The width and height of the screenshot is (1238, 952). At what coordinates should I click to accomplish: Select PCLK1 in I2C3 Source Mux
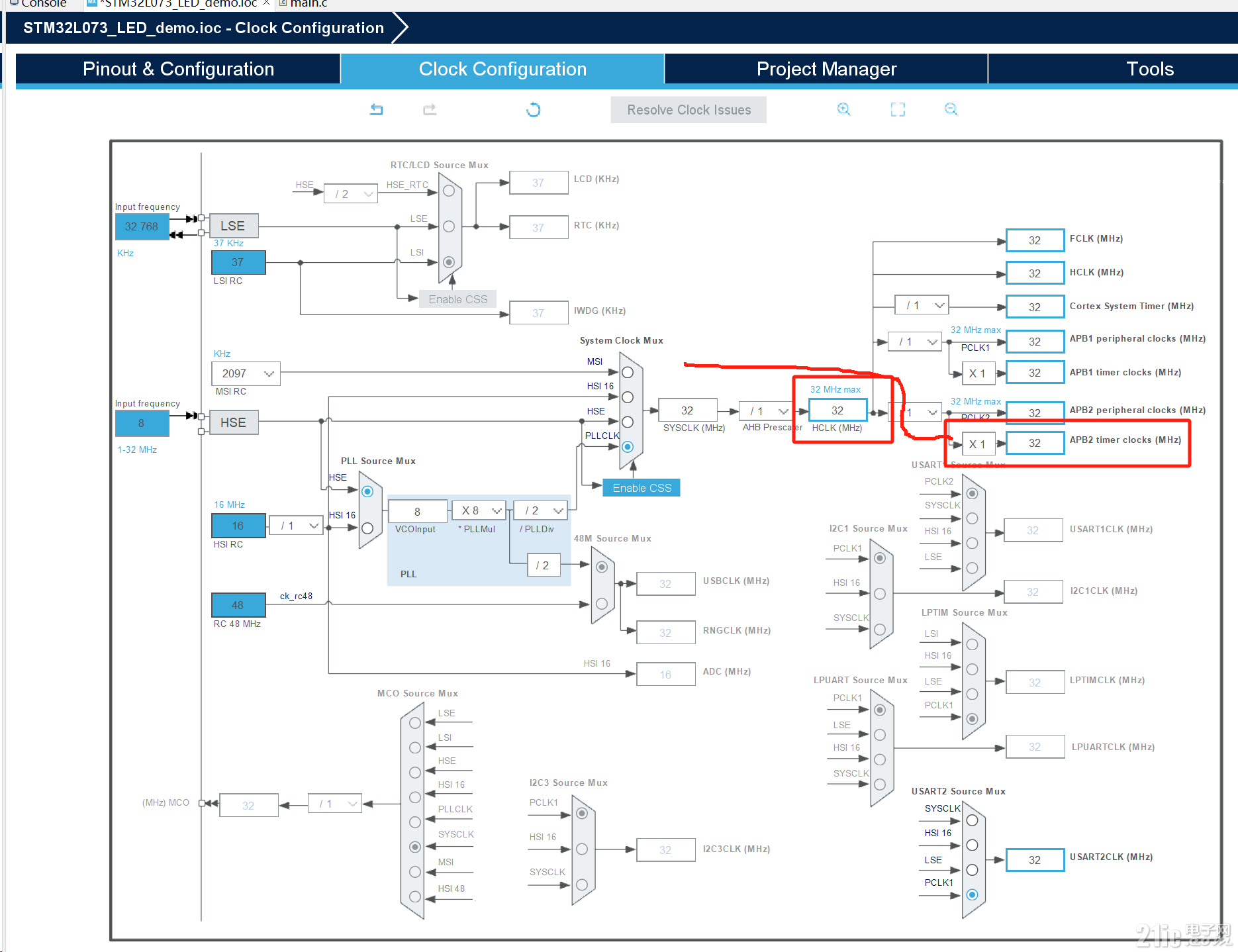pos(582,814)
